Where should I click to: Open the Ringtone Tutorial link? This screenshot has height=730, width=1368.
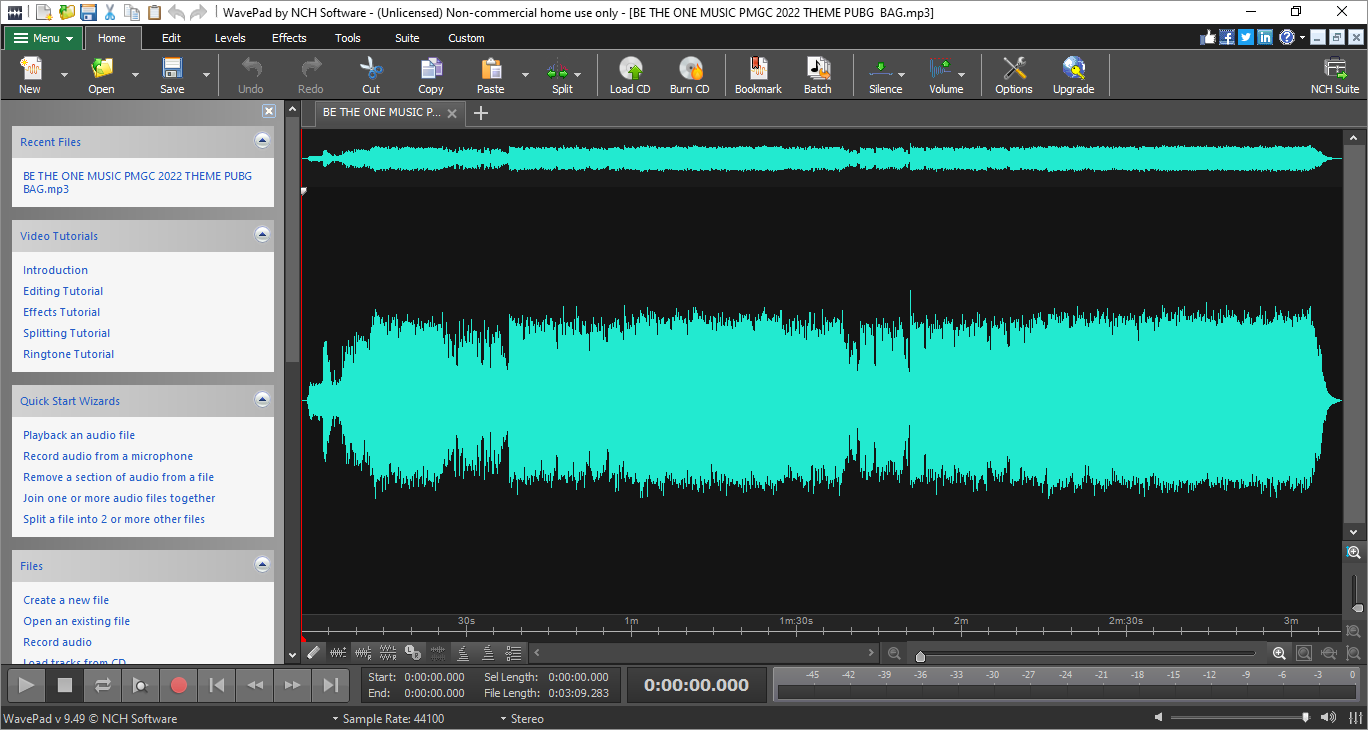click(x=69, y=354)
